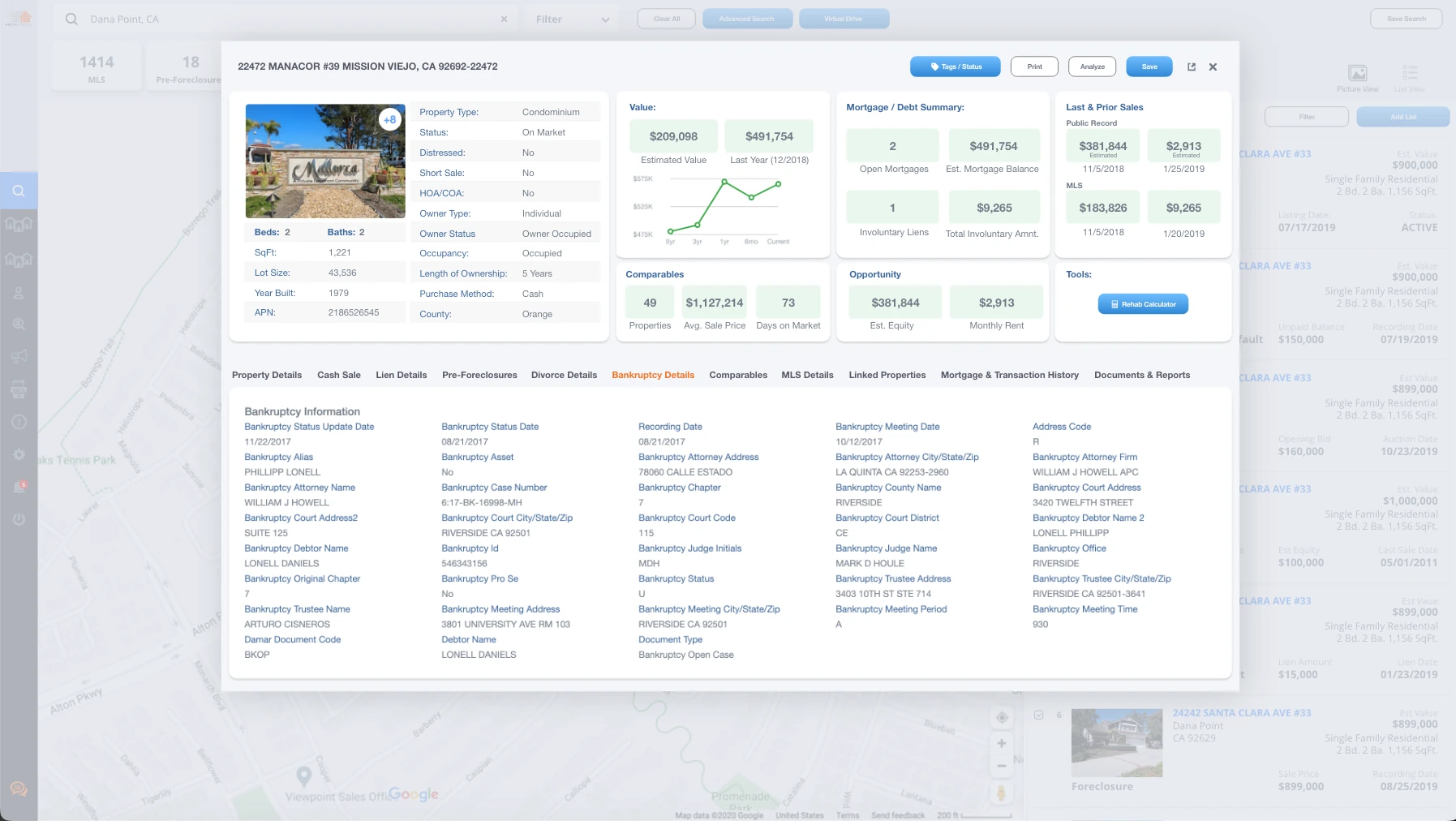
Task: Click the map pin near Viewpoint Sales Office
Action: pyautogui.click(x=303, y=776)
